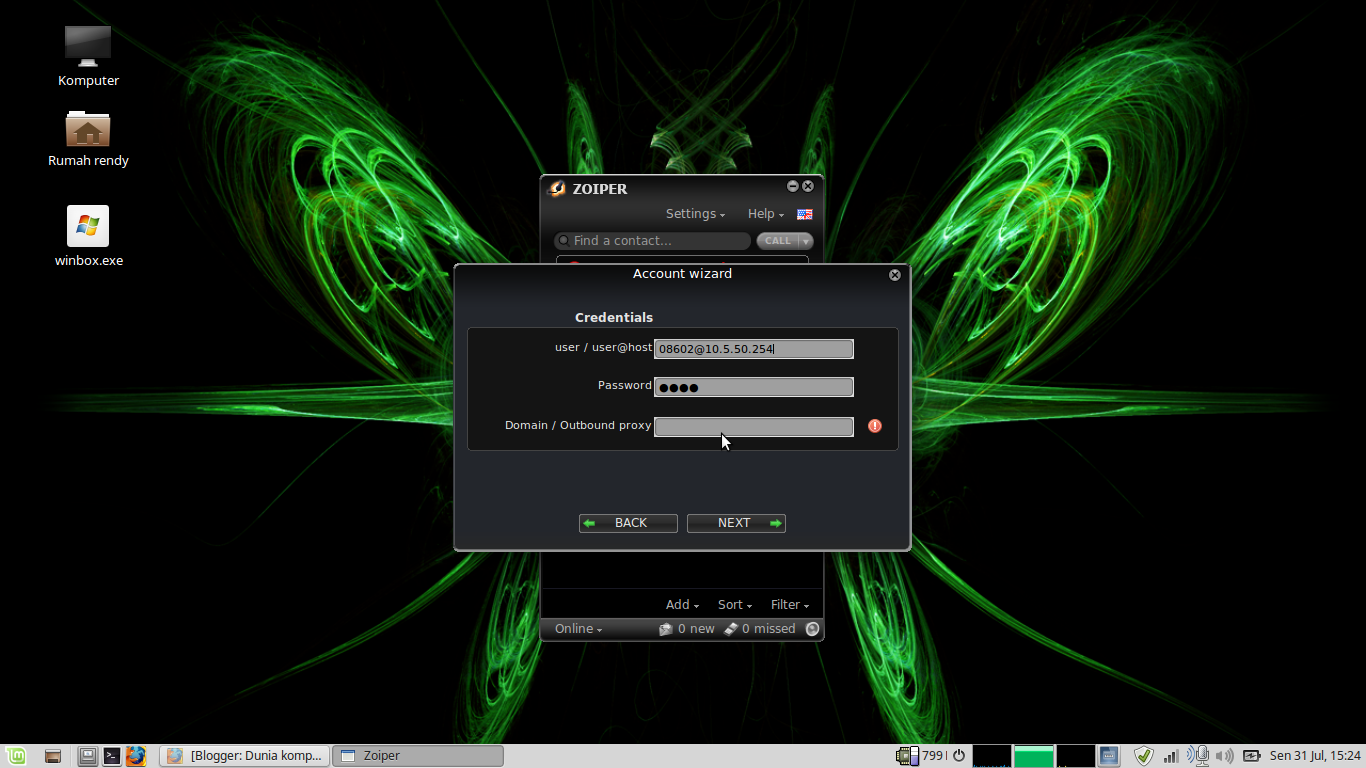This screenshot has height=768, width=1366.
Task: Open the security shield tray icon
Action: [1143, 756]
